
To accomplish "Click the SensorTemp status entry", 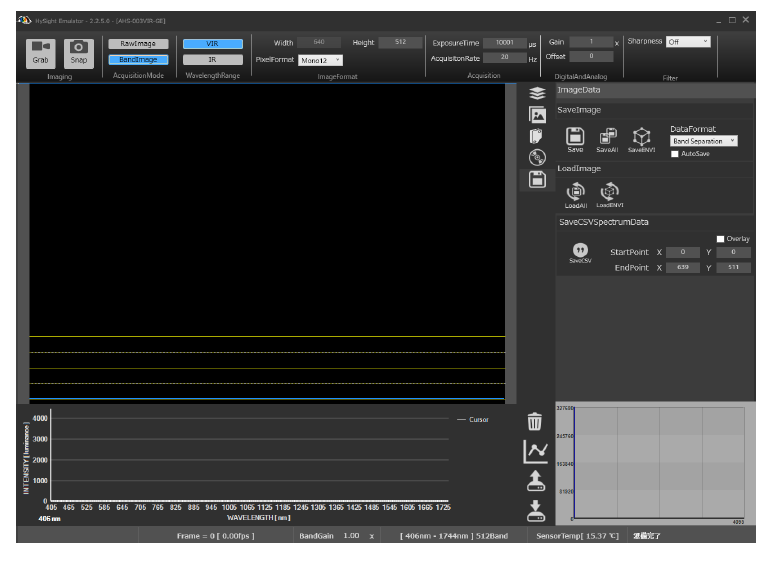I will (577, 536).
